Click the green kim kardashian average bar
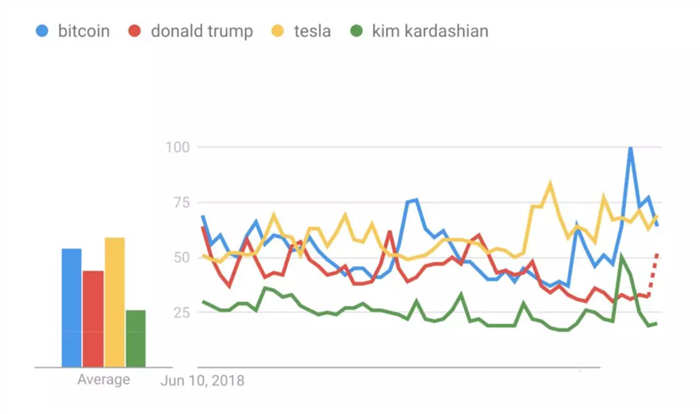The width and height of the screenshot is (700, 414). pyautogui.click(x=136, y=339)
